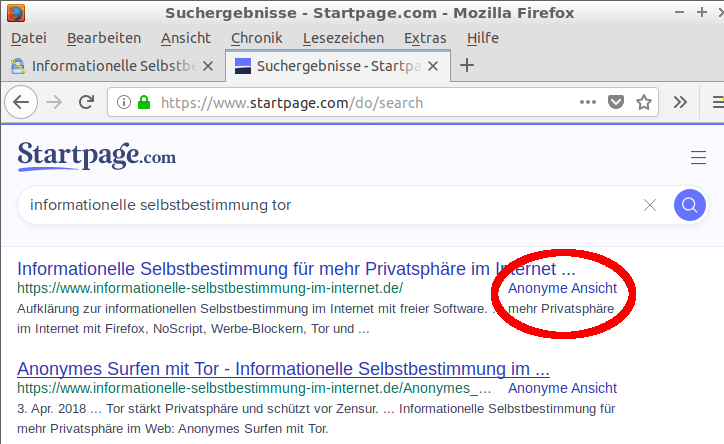Screen dimensions: 724x444
Task: Click the Firefox icon in title bar
Action: (x=16, y=13)
